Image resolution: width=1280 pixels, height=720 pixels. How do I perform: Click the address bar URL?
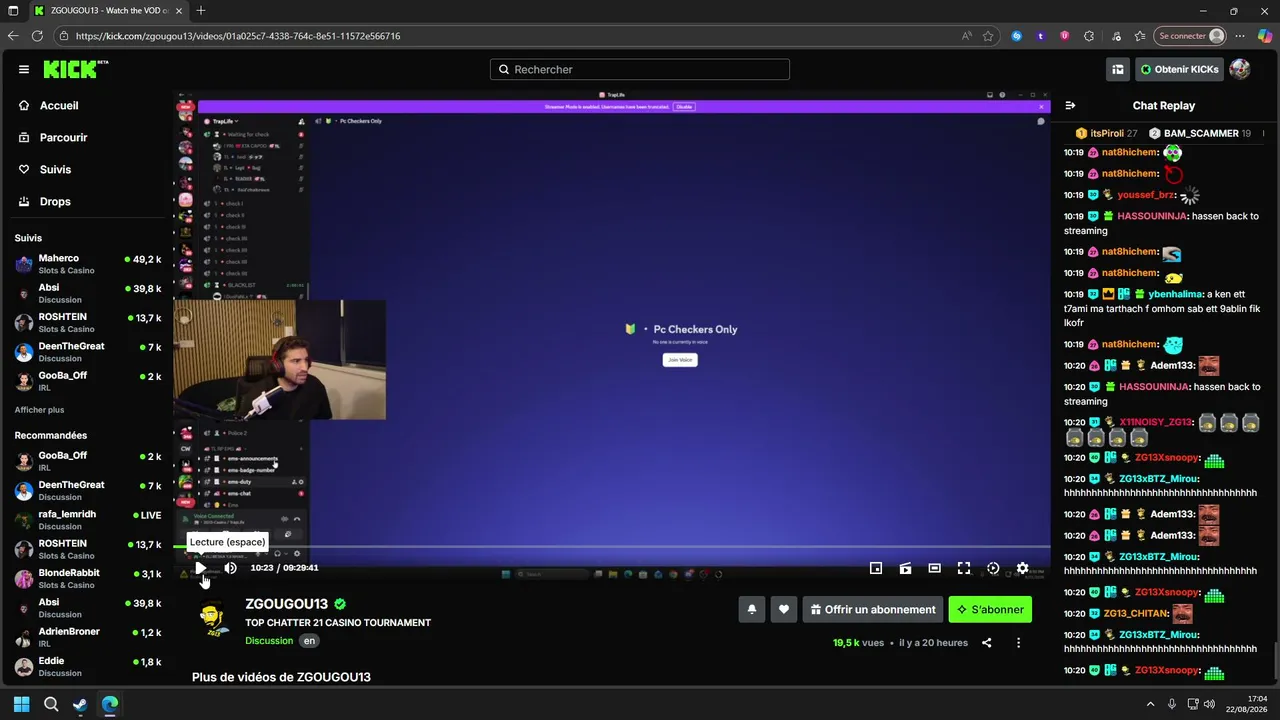point(238,36)
